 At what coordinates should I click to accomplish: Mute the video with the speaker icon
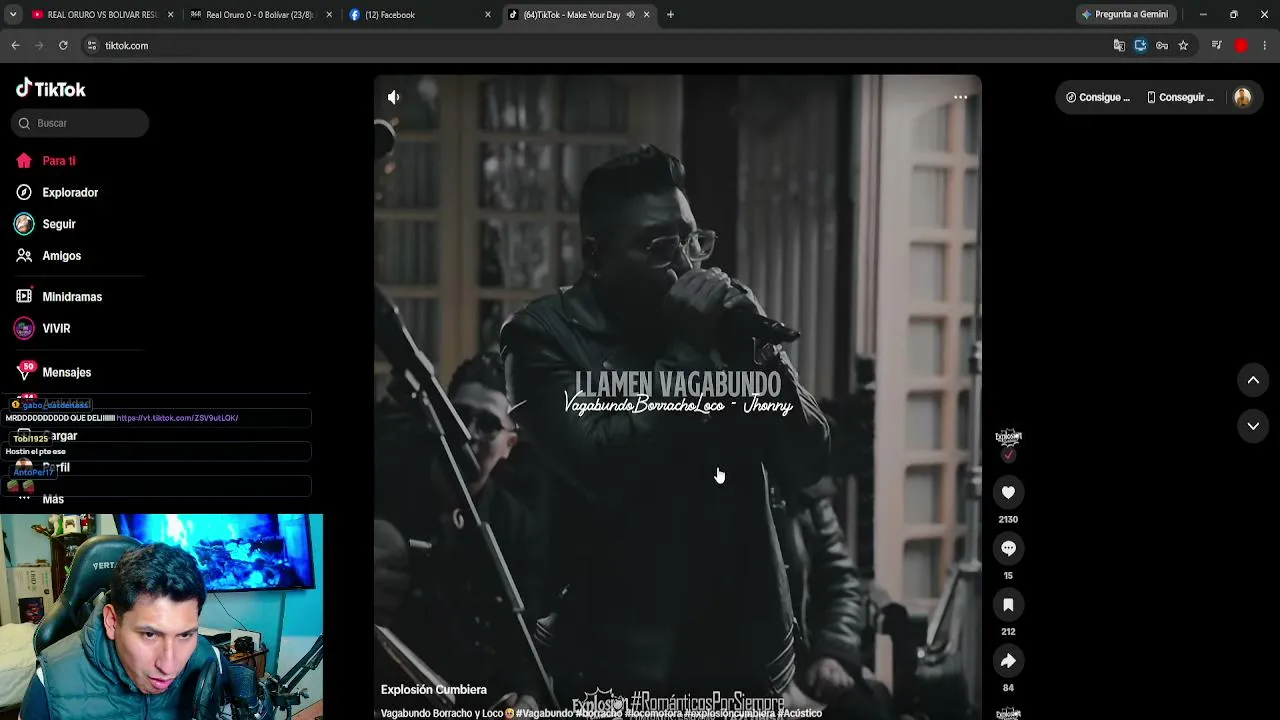click(x=394, y=97)
